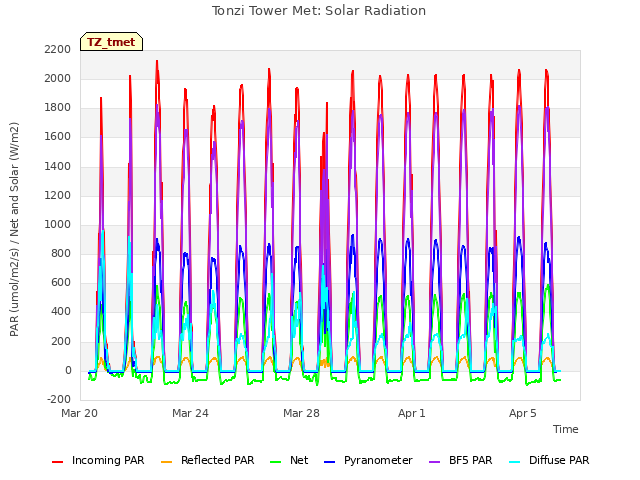Viewport: 640px width, 480px height.
Task: Click the chart title Tonzi Tower Met: Solar Radiation
Action: (319, 11)
